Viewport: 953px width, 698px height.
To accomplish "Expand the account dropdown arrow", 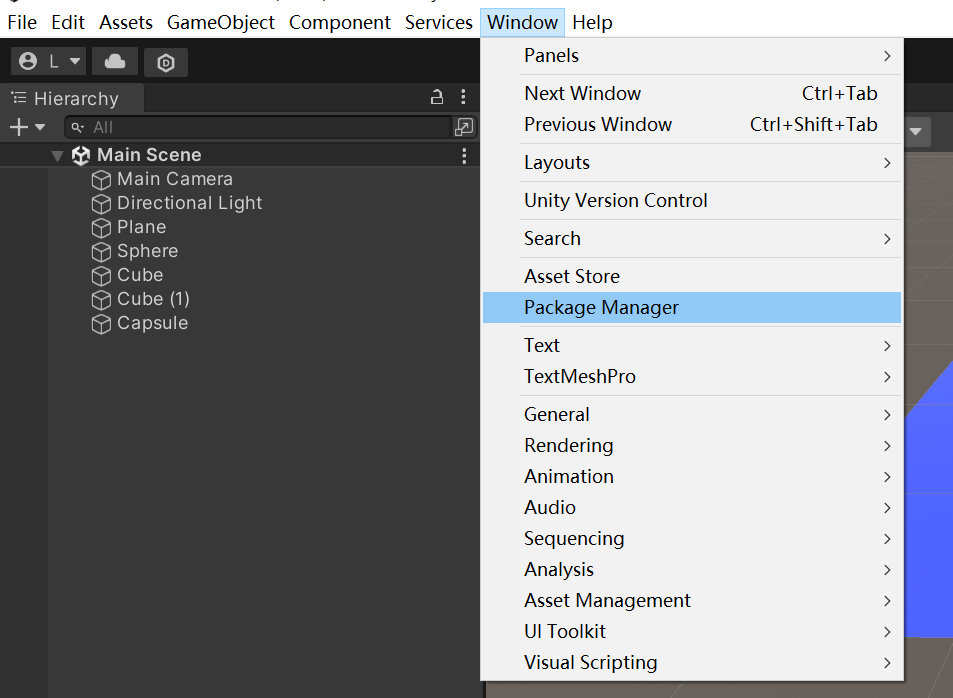I will point(75,61).
